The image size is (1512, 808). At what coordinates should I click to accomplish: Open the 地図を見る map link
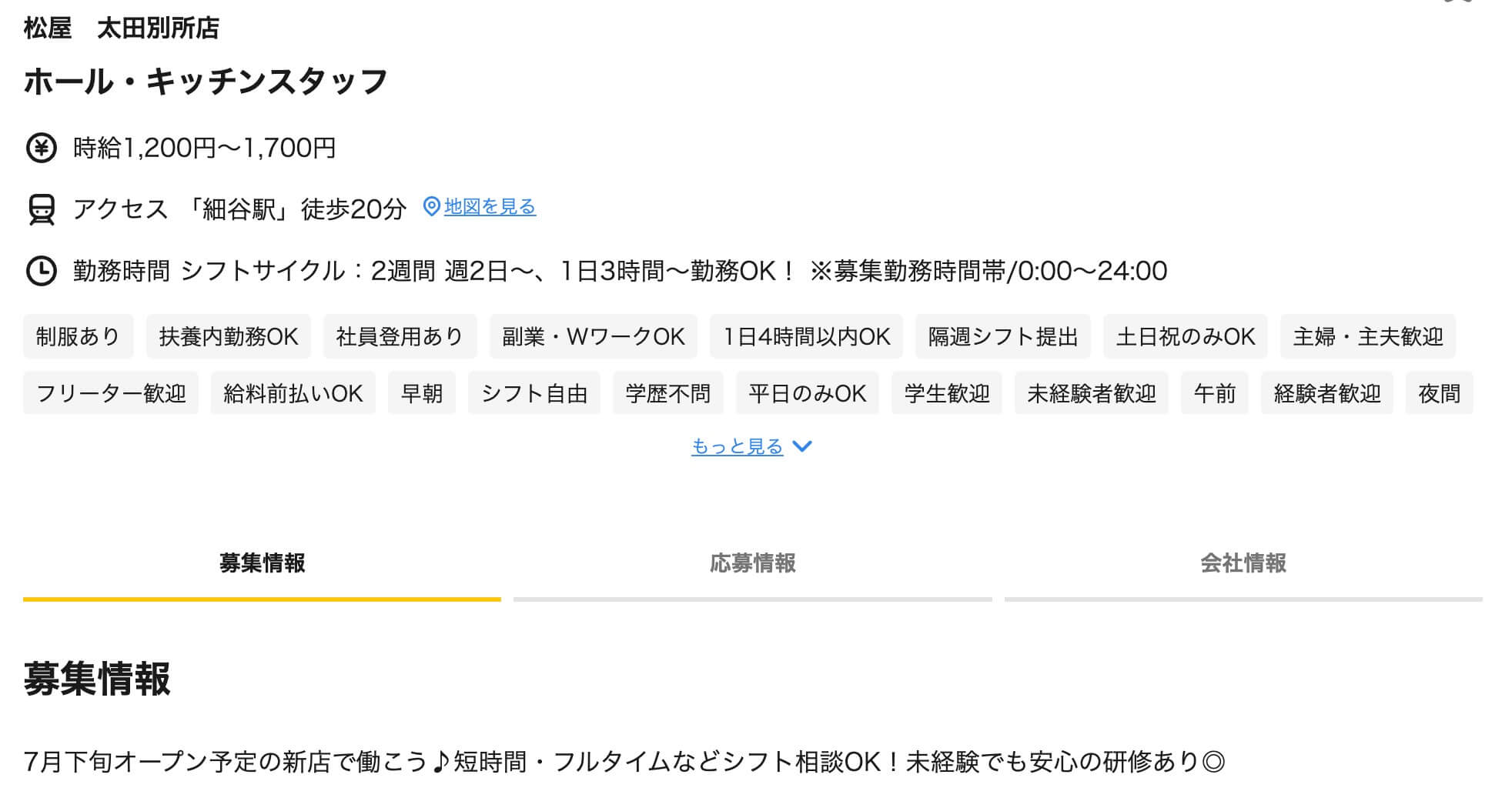point(490,207)
